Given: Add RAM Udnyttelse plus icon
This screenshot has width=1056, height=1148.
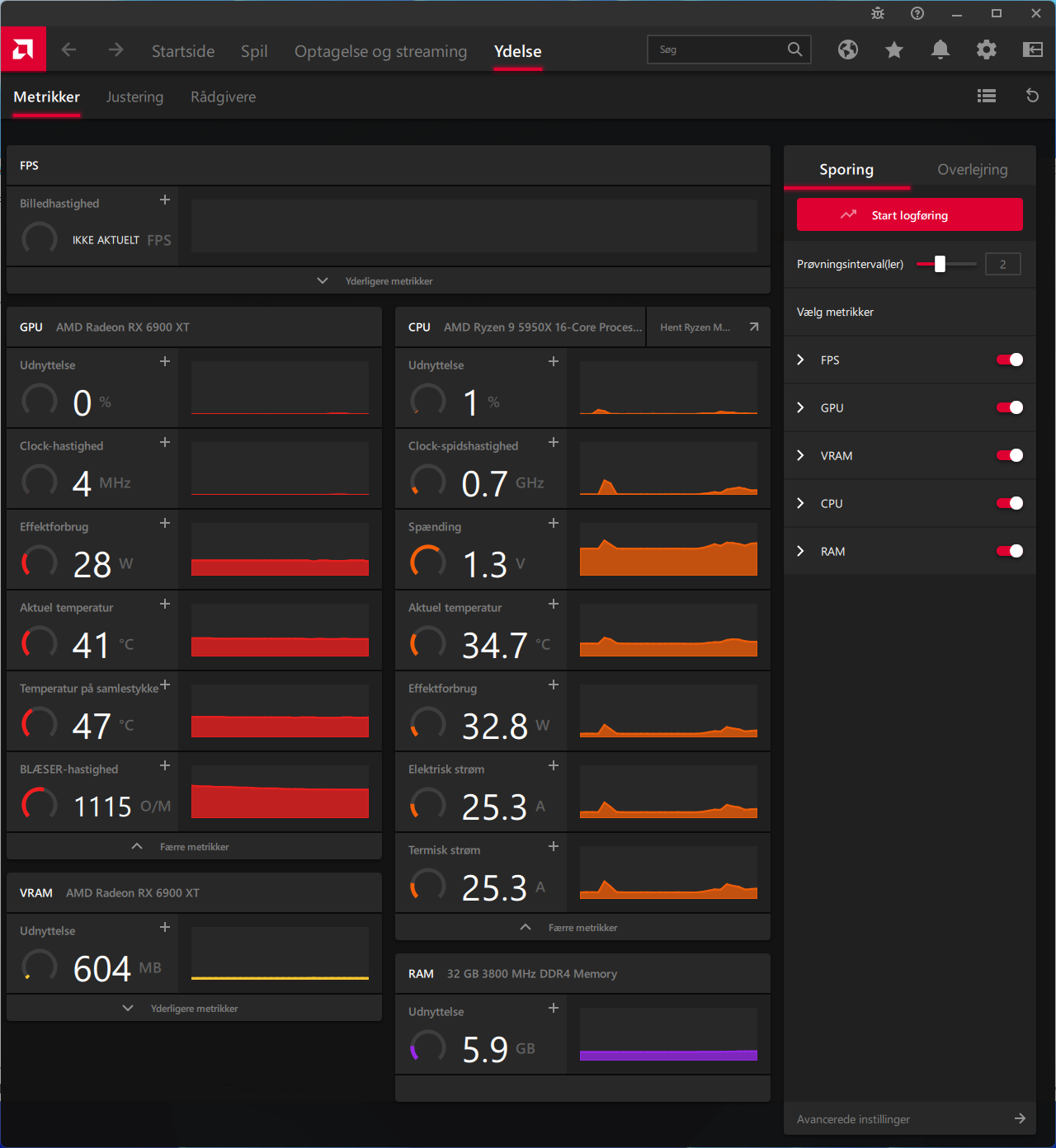Looking at the screenshot, I should click(554, 1008).
